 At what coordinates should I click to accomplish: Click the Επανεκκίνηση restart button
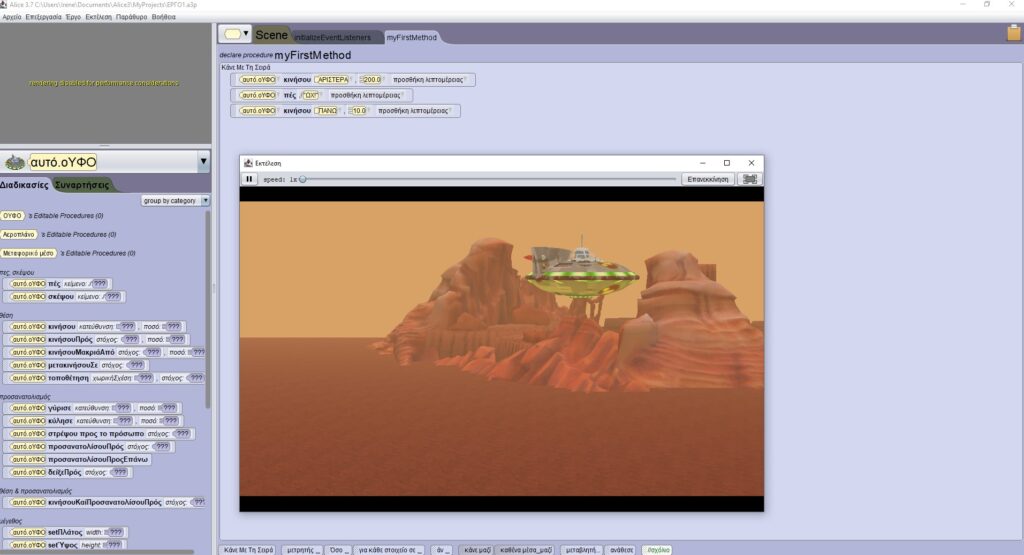(708, 179)
